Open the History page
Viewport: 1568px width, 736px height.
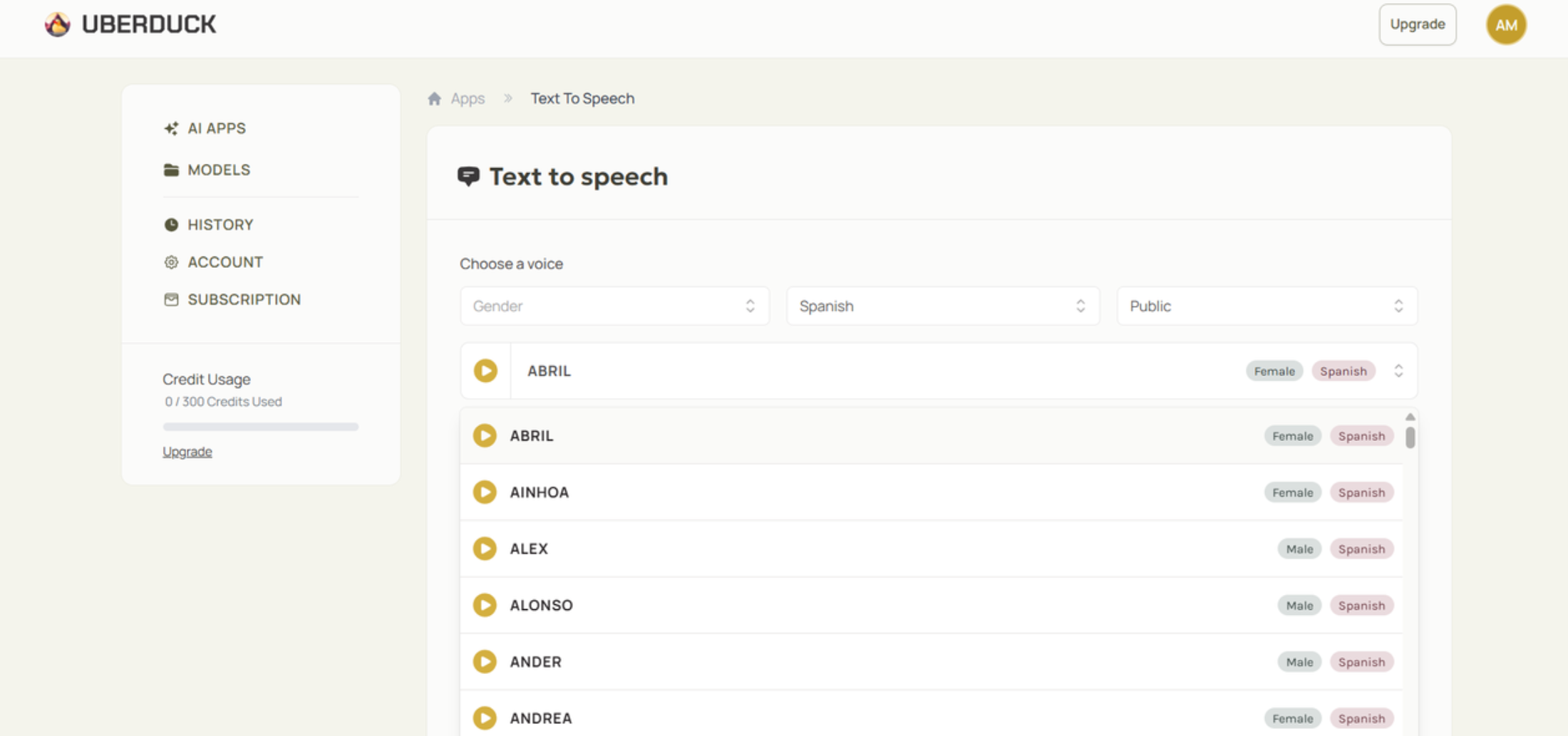pos(220,224)
